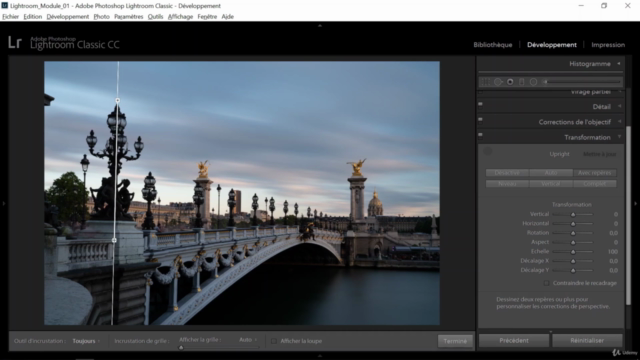Click the bridge photo in the preview
This screenshot has height=360, width=640.
point(242,193)
